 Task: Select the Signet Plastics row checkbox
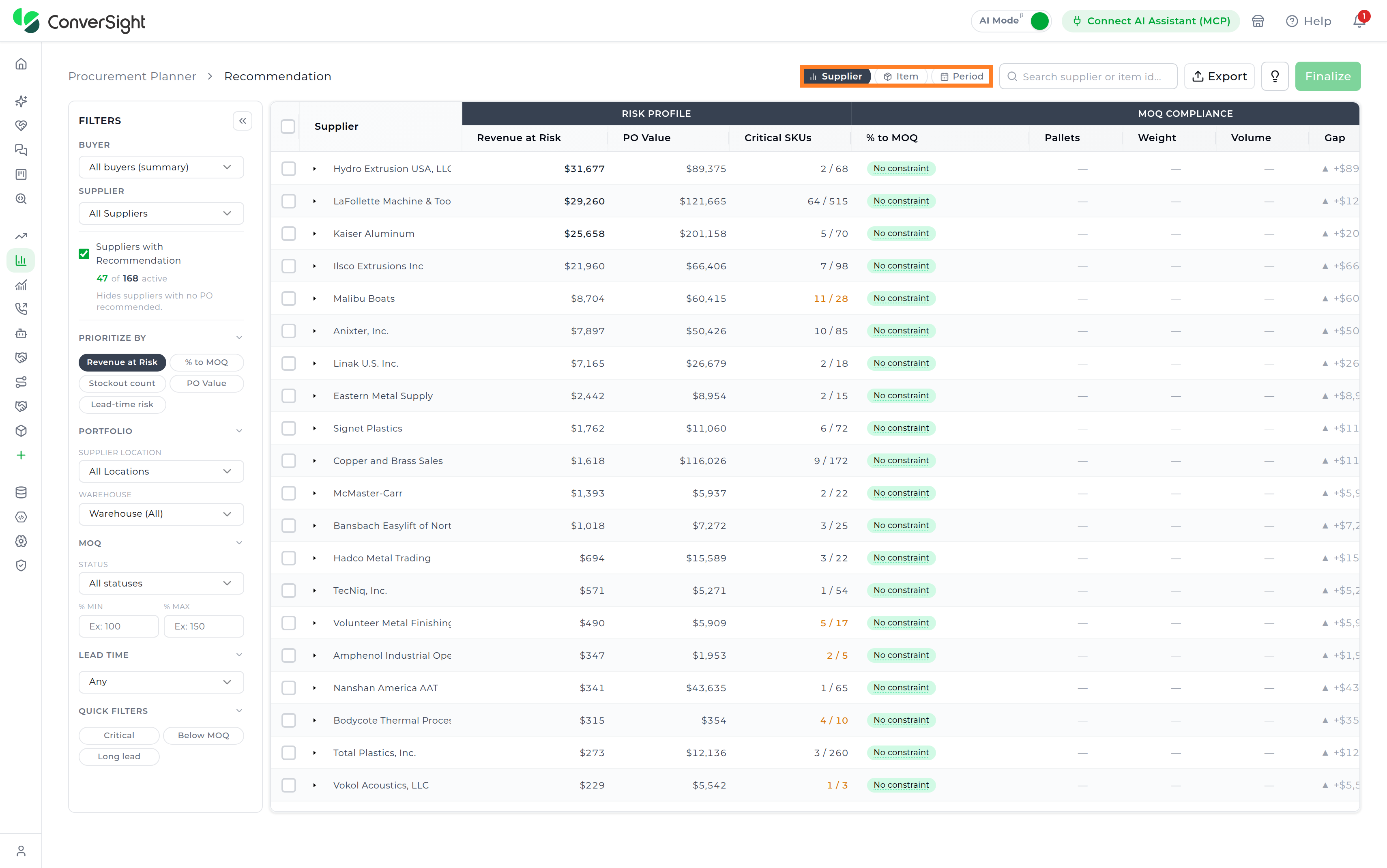pos(289,428)
